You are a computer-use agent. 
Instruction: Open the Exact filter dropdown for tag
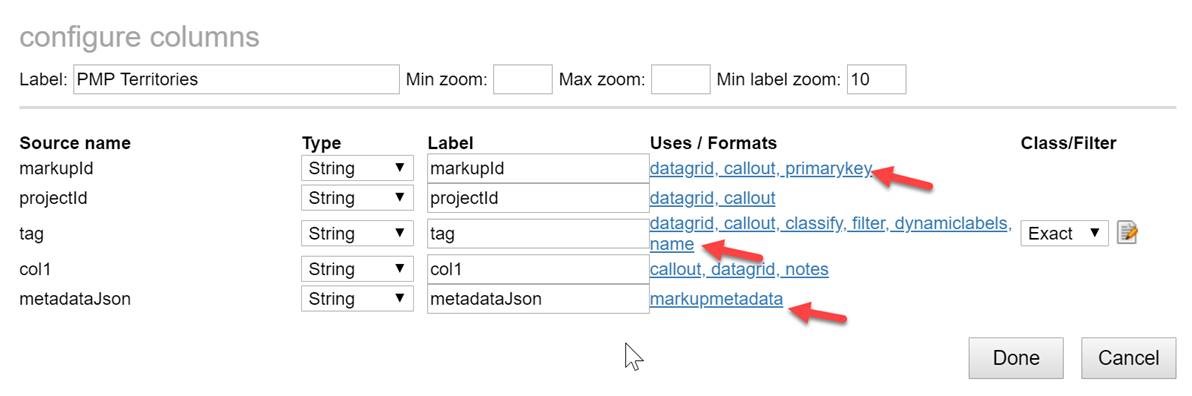pyautogui.click(x=1064, y=233)
